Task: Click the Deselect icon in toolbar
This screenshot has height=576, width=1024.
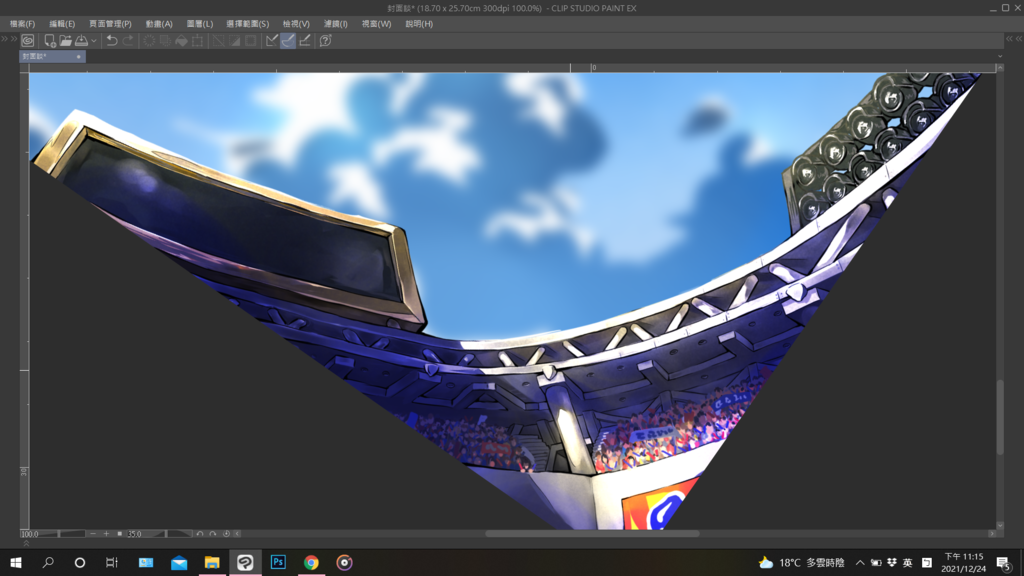Action: click(219, 40)
